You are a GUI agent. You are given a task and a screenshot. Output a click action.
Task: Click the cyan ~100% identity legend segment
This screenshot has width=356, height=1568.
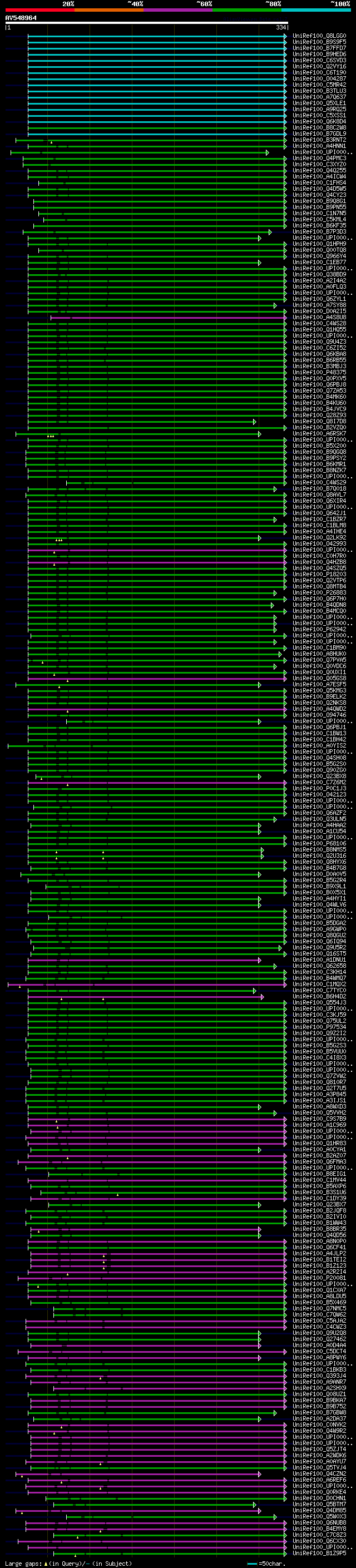316,10
